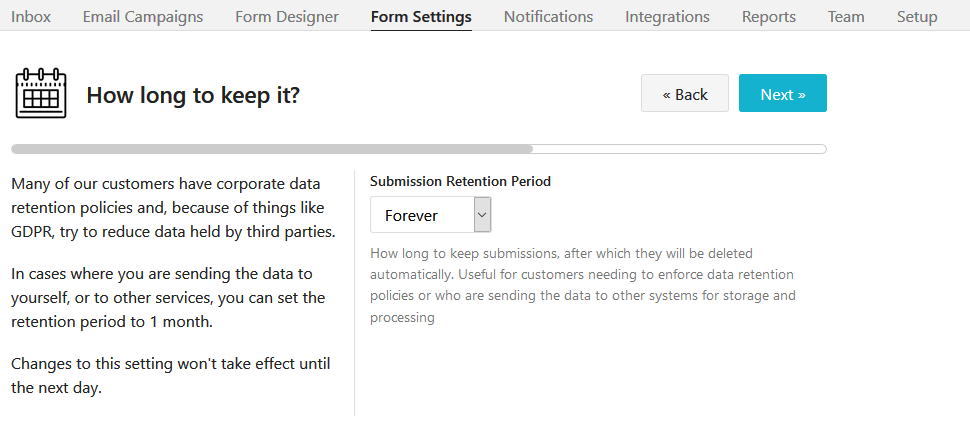This screenshot has height=447, width=970.
Task: Go to the Setup tab
Action: 917,16
